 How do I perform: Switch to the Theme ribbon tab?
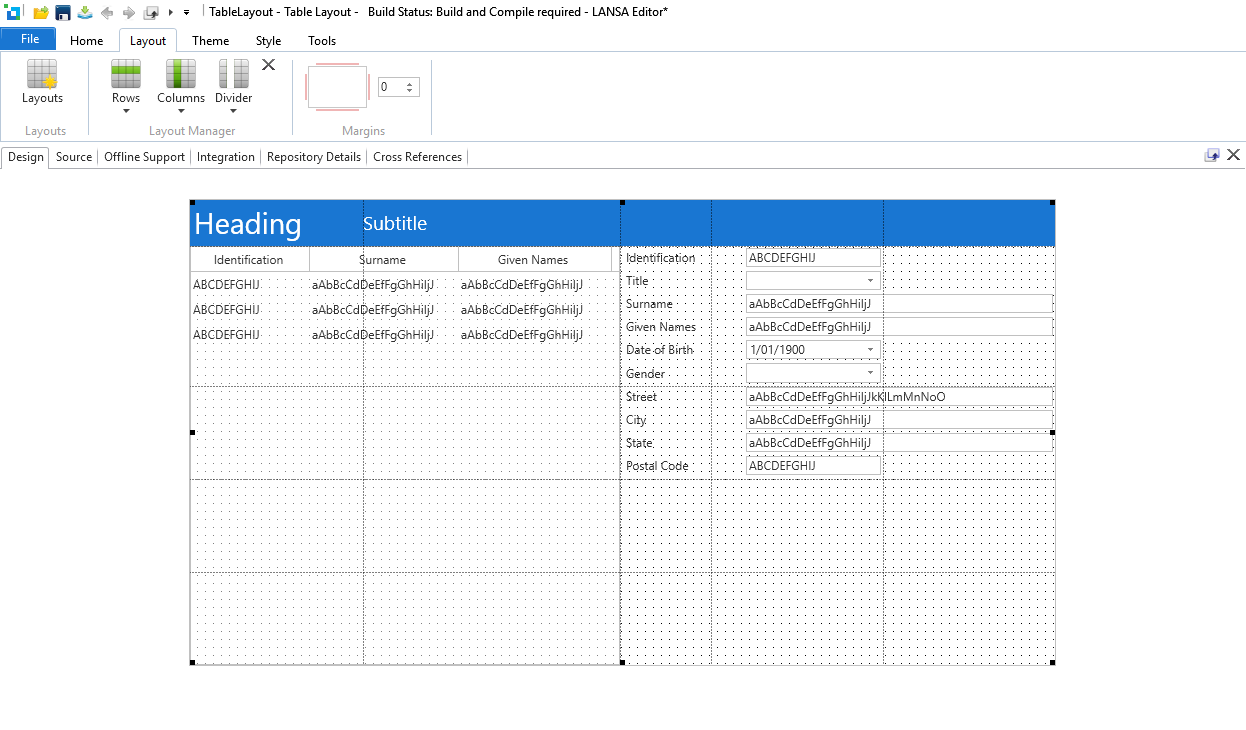click(210, 41)
